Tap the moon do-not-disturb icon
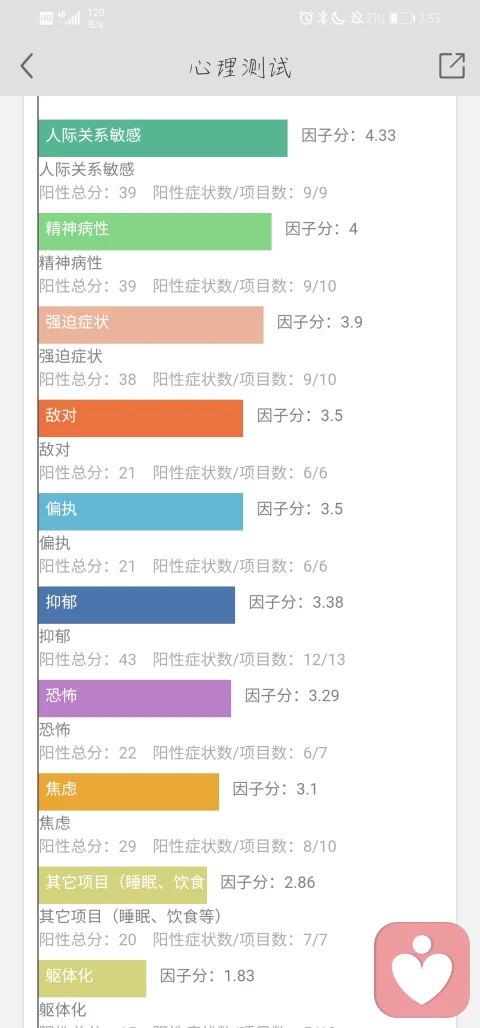The image size is (480, 1028). 338,18
